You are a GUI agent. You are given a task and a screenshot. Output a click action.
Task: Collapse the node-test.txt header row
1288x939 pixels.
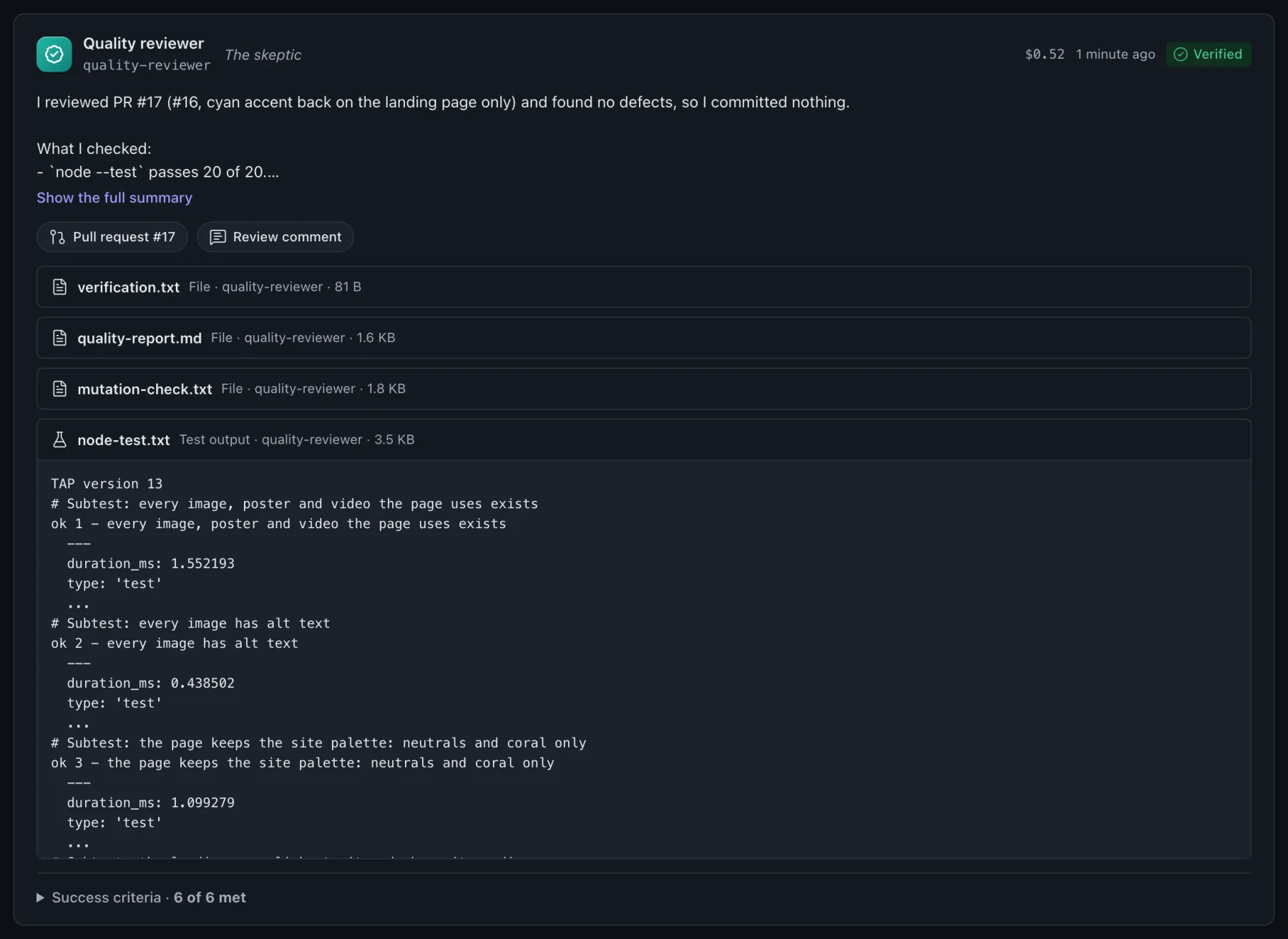click(x=644, y=439)
